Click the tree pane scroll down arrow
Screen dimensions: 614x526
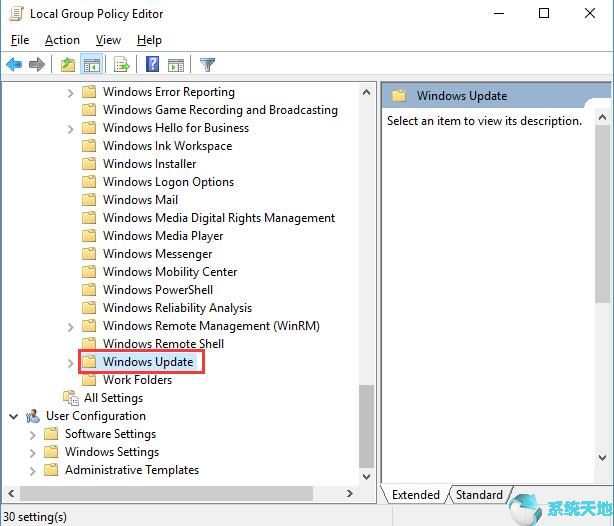(x=367, y=477)
